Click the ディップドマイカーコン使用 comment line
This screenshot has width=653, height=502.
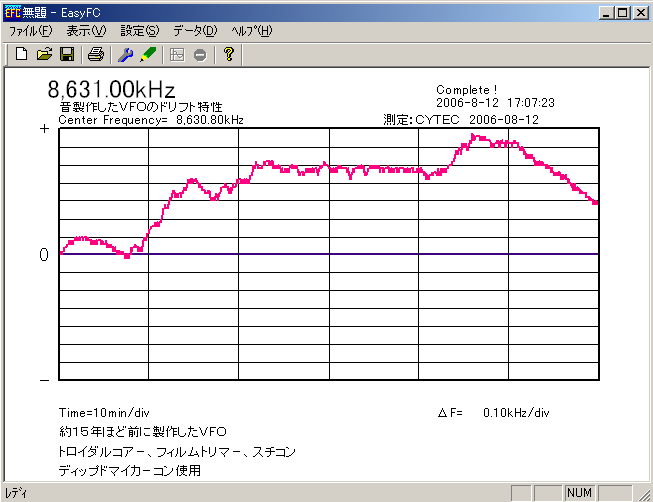pyautogui.click(x=130, y=470)
